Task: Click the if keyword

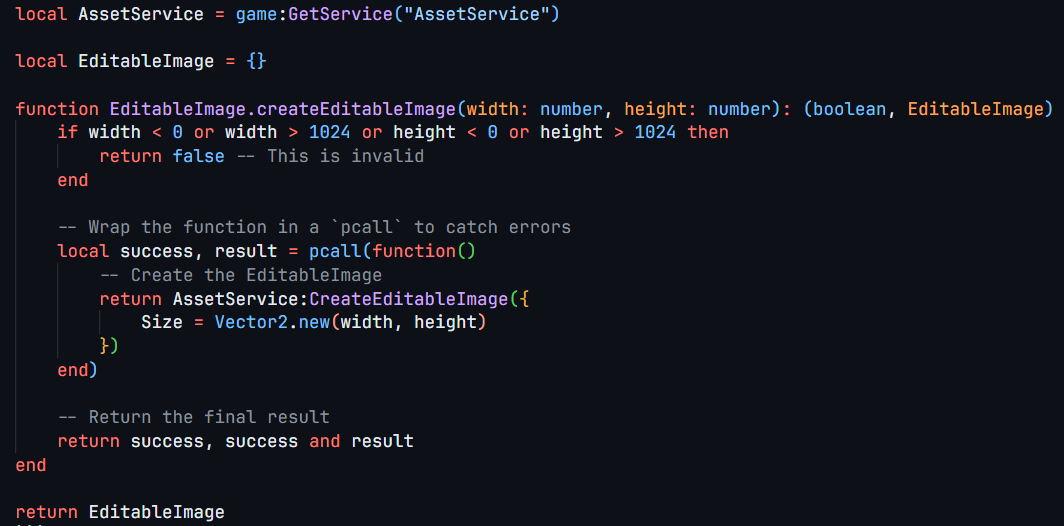Action: click(68, 132)
